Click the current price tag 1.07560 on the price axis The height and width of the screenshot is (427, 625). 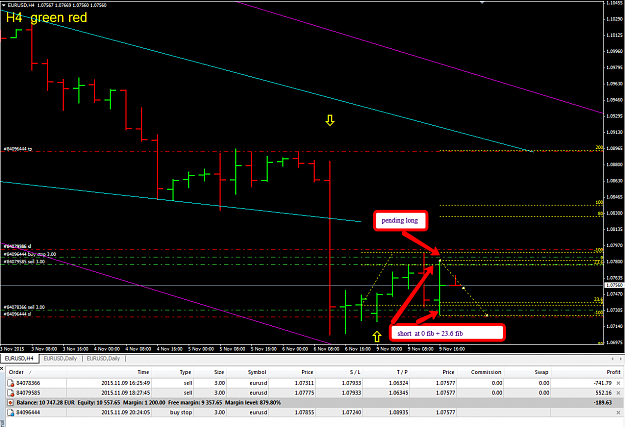point(614,285)
